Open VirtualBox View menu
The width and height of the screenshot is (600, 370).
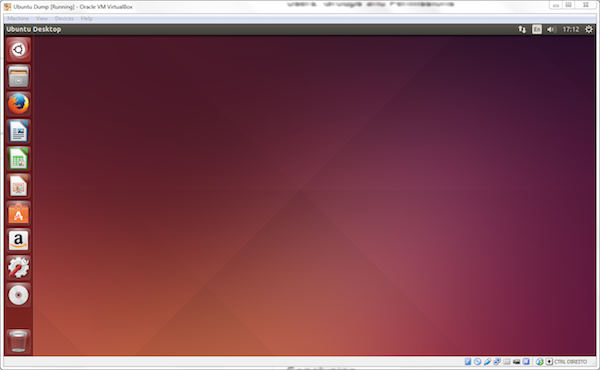42,18
